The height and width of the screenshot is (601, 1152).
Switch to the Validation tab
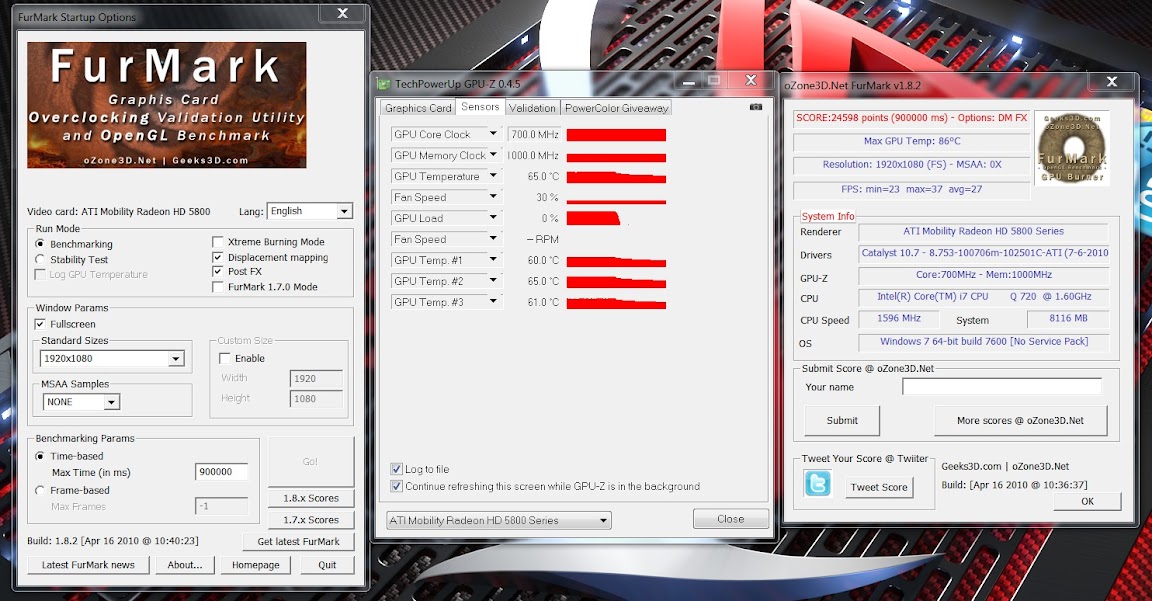(x=532, y=108)
